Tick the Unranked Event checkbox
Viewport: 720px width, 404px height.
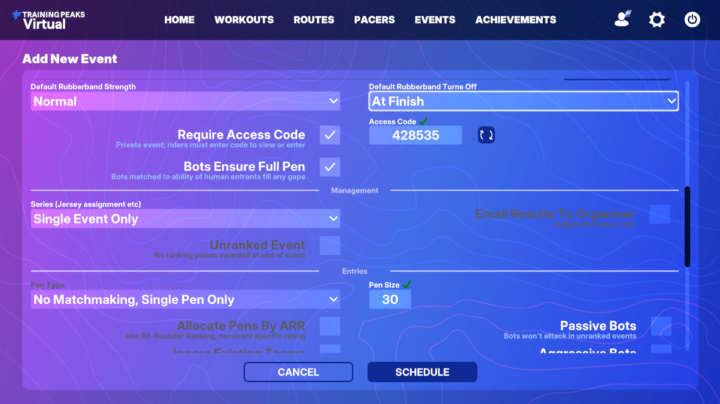[330, 246]
